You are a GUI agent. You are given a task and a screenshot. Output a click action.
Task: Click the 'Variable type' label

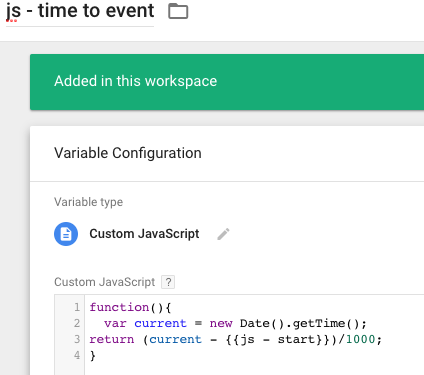point(88,202)
